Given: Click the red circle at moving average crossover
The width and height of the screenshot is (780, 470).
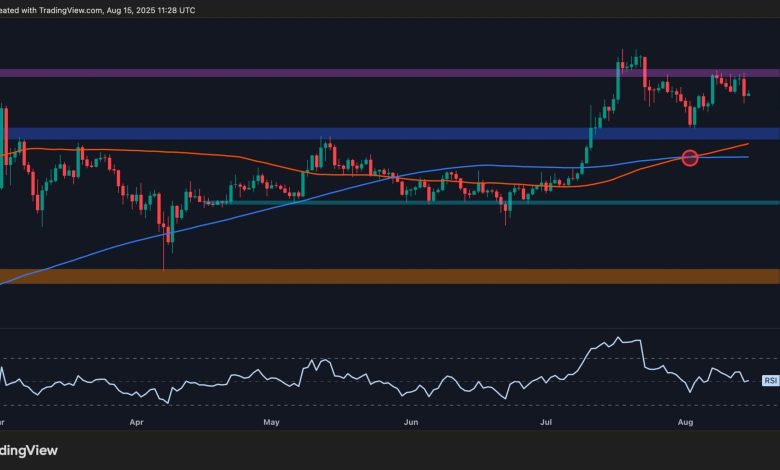Looking at the screenshot, I should pyautogui.click(x=689, y=158).
